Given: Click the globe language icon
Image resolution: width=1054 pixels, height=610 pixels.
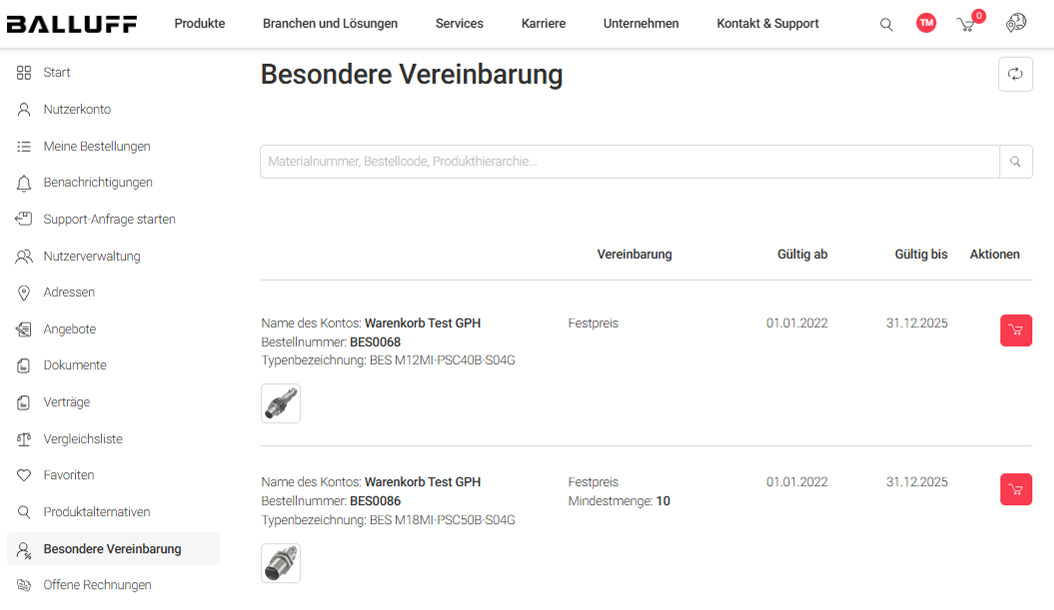Looking at the screenshot, I should pos(1016,23).
